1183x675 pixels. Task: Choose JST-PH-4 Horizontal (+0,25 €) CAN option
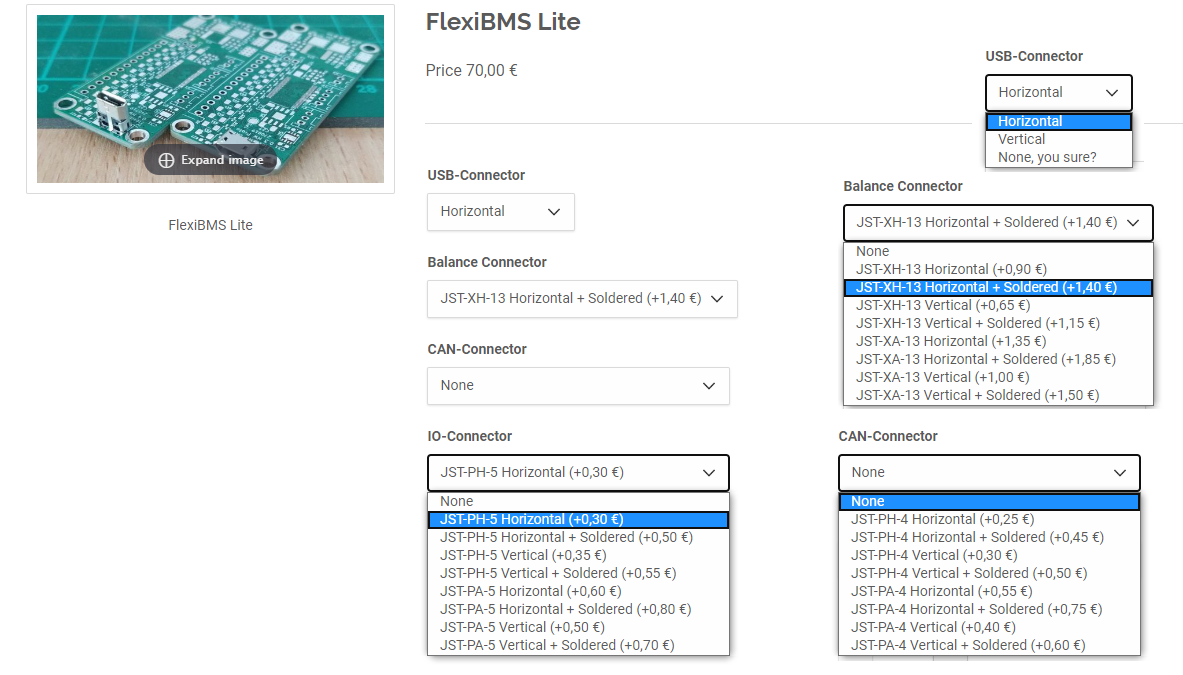coord(942,520)
